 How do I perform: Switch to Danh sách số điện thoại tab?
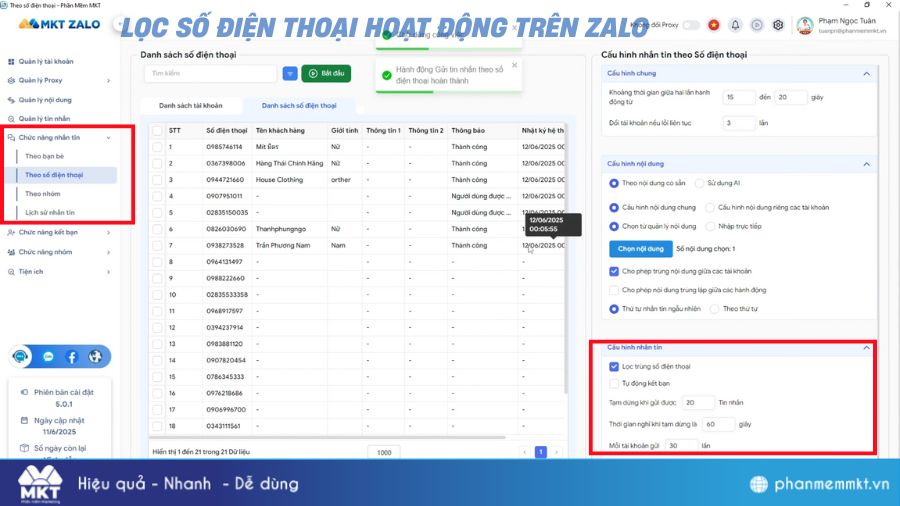299,106
